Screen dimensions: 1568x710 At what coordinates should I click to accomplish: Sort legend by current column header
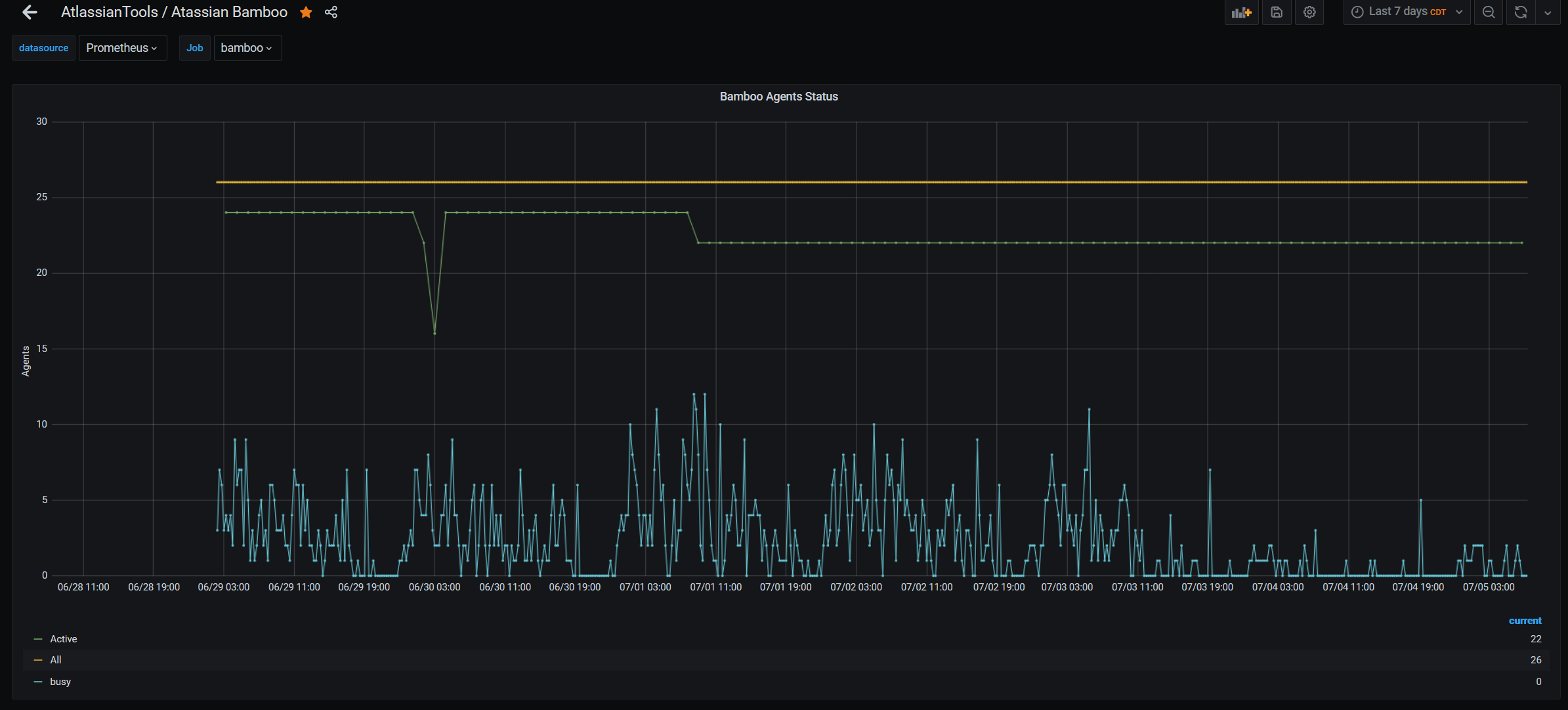pos(1524,621)
